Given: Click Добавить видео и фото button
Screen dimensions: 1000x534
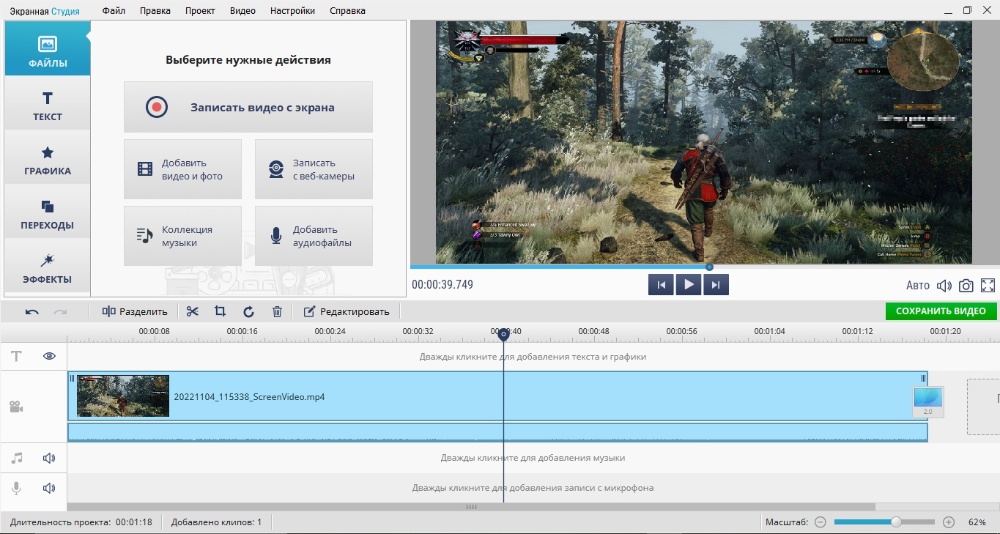Looking at the screenshot, I should point(183,169).
